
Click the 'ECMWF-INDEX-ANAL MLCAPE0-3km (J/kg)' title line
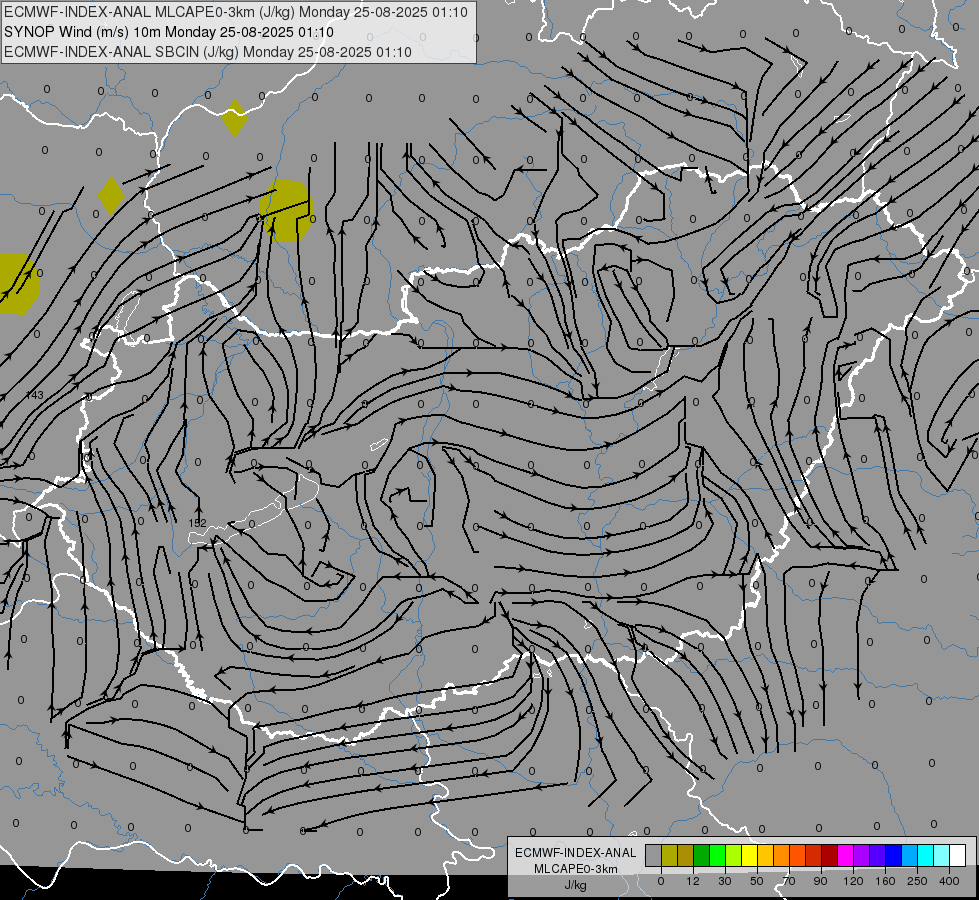click(x=235, y=12)
